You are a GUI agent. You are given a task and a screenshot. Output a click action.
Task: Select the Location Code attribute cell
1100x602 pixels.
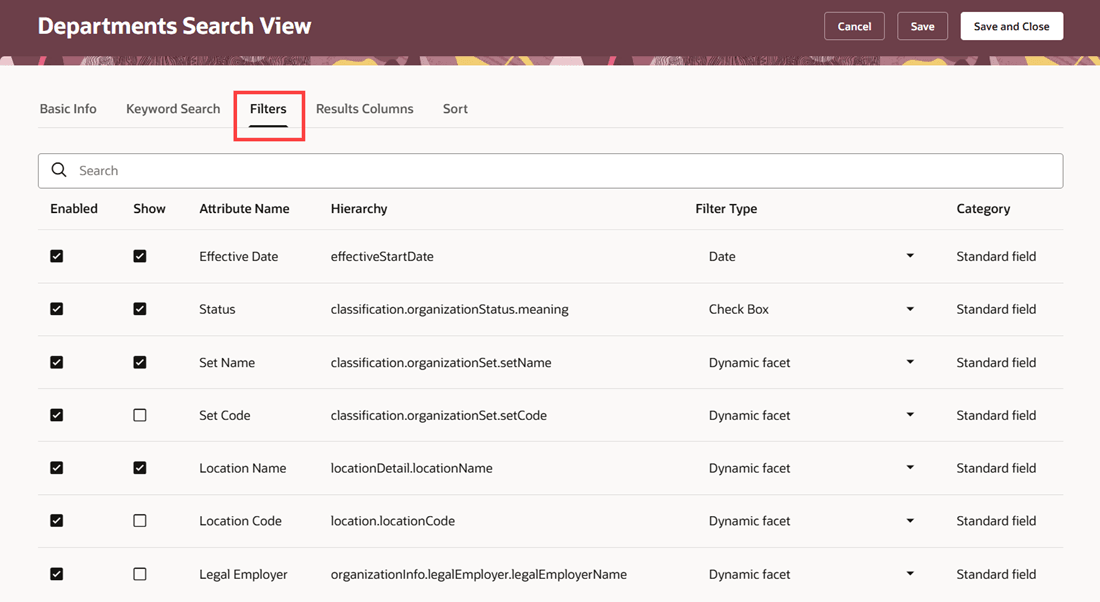[240, 521]
